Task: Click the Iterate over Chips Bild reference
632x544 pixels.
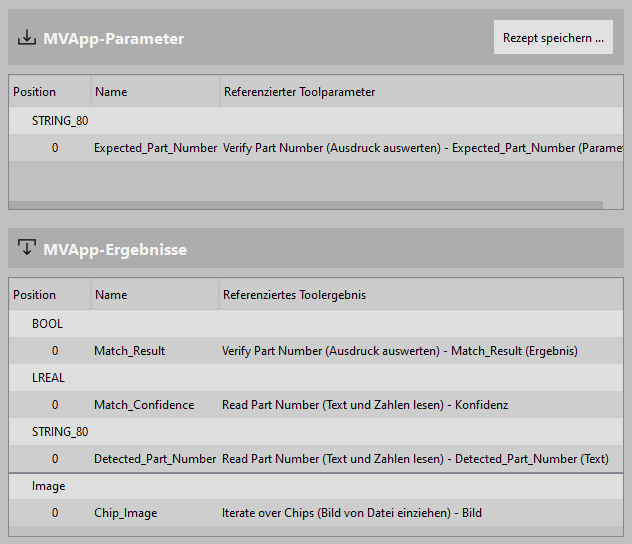Action: coord(352,513)
